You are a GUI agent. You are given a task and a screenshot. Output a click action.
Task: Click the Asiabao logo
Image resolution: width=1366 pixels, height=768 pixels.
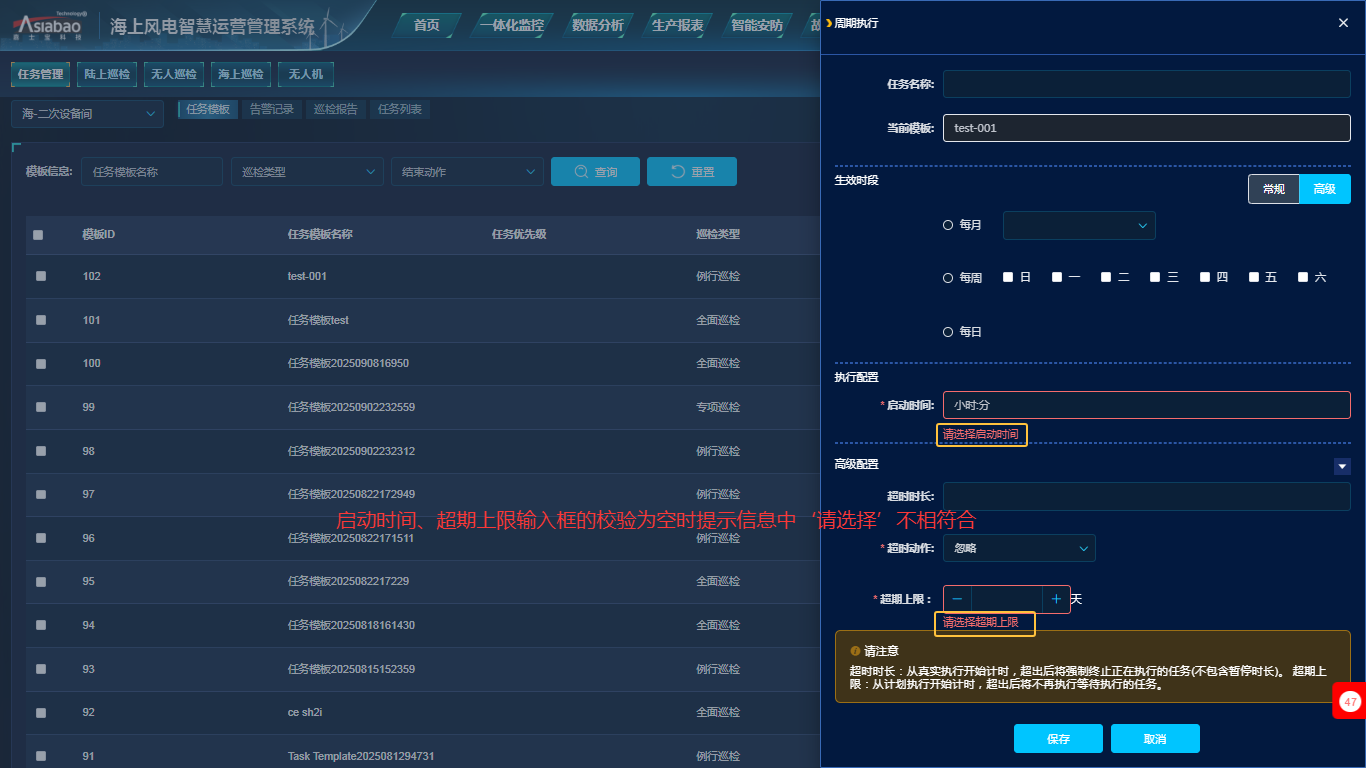(x=48, y=26)
